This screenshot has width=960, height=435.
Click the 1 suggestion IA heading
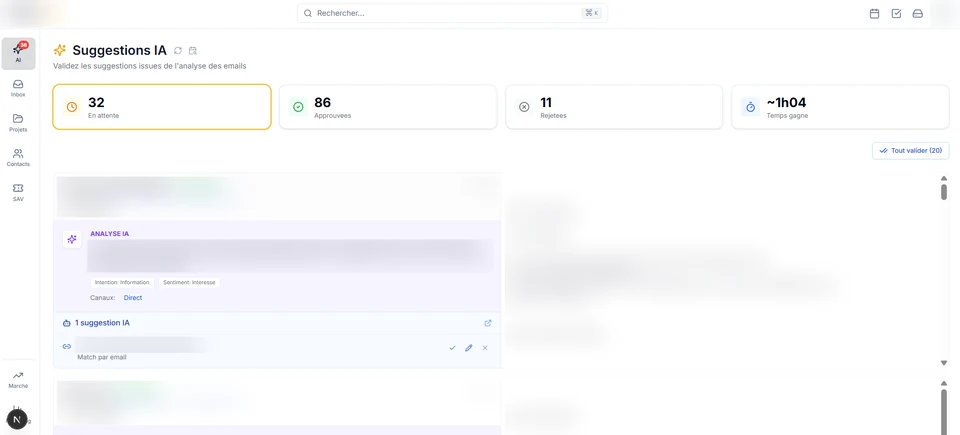[102, 323]
